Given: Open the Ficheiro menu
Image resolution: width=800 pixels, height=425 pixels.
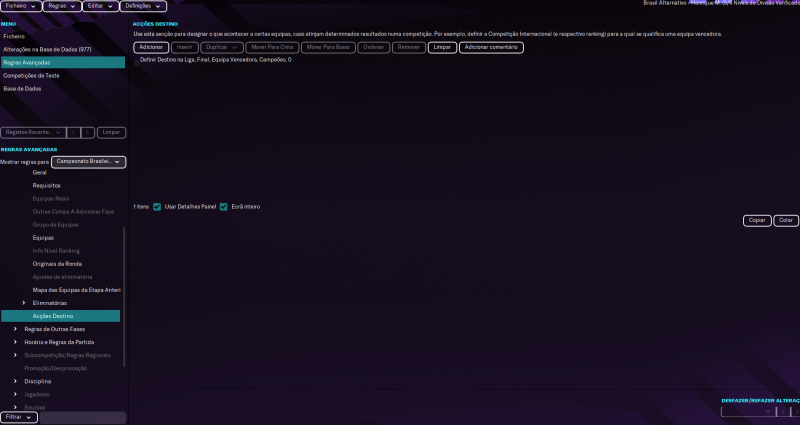Looking at the screenshot, I should (21, 6).
